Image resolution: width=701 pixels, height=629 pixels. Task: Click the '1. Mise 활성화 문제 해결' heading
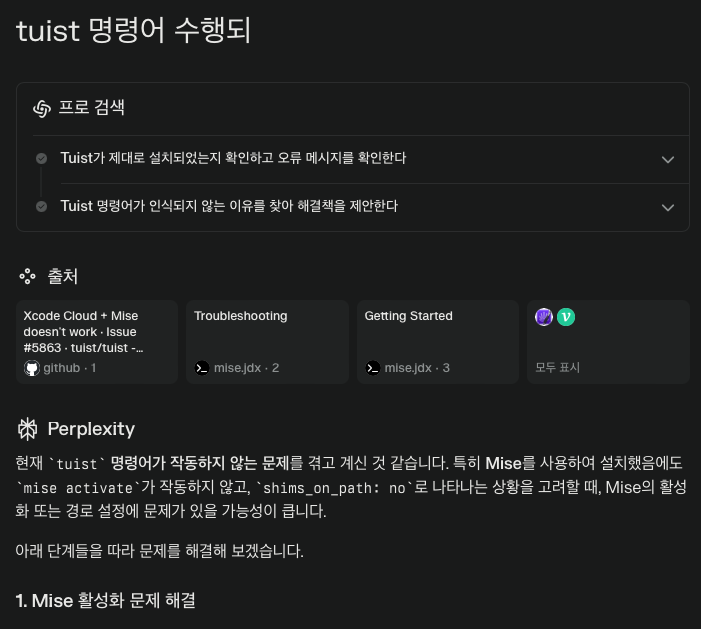click(x=106, y=600)
